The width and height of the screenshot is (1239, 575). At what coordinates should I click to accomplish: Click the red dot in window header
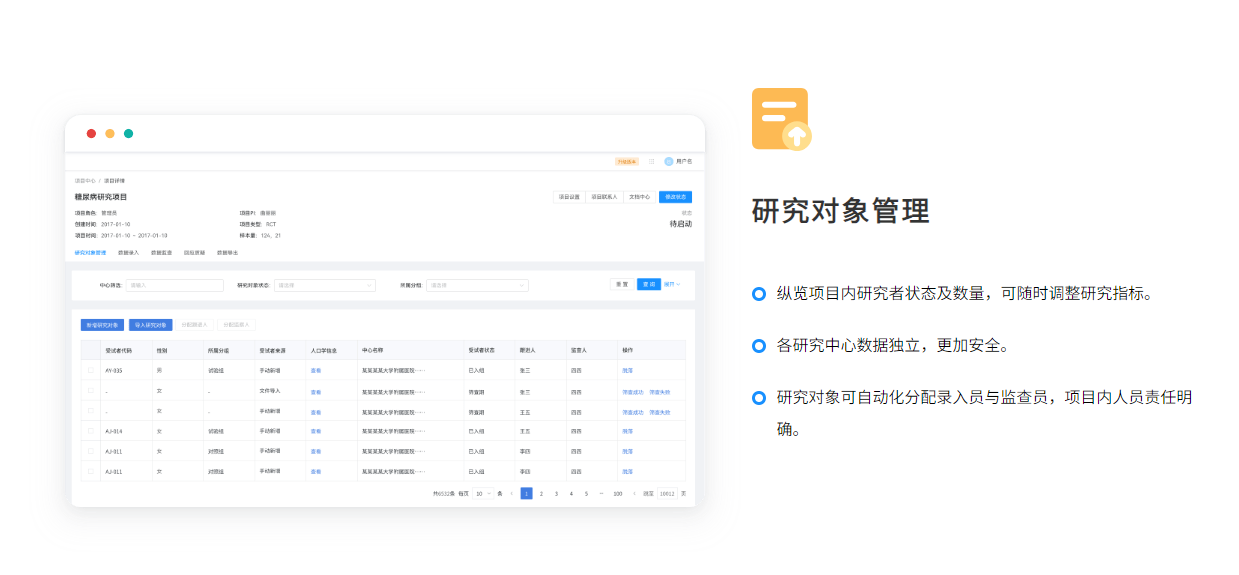click(x=91, y=133)
